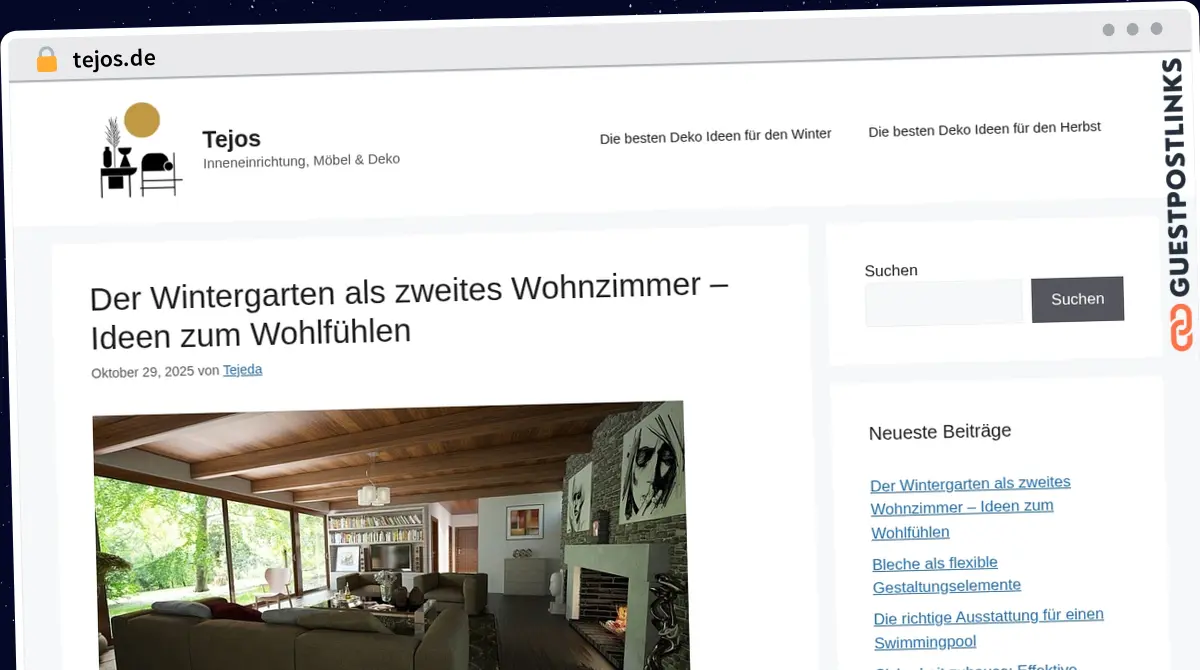Click tagline 'Inneneinrichtung, Möbel & Deko'
The image size is (1200, 670).
tap(301, 160)
